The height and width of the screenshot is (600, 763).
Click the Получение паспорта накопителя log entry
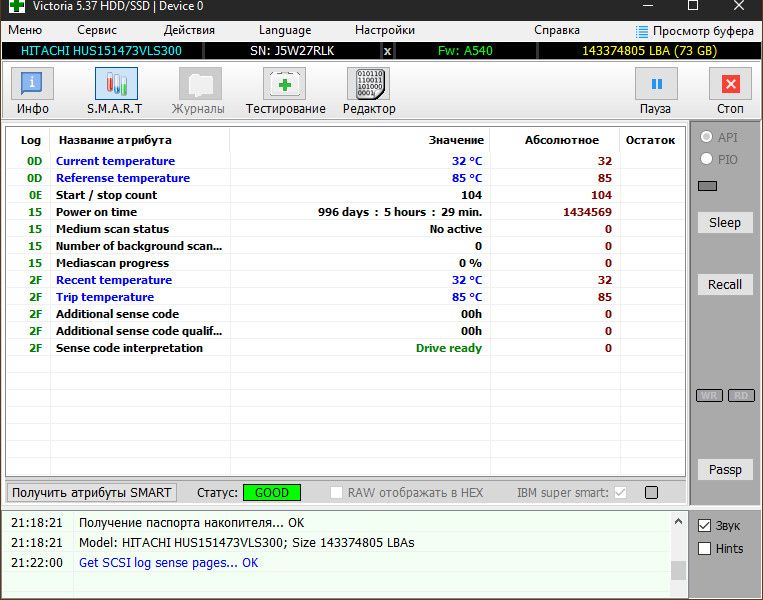pyautogui.click(x=191, y=523)
